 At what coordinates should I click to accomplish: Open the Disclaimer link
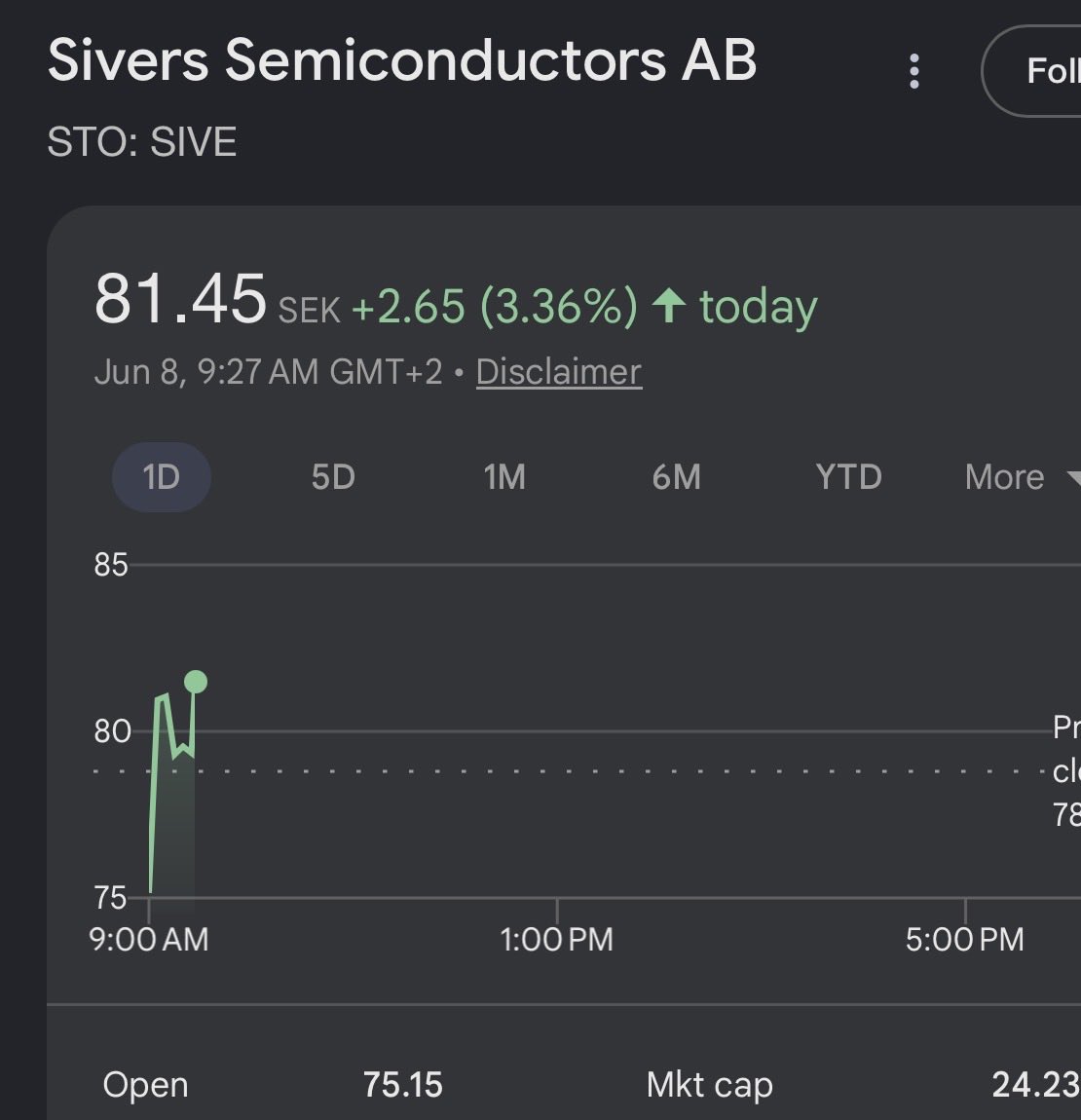pos(559,372)
